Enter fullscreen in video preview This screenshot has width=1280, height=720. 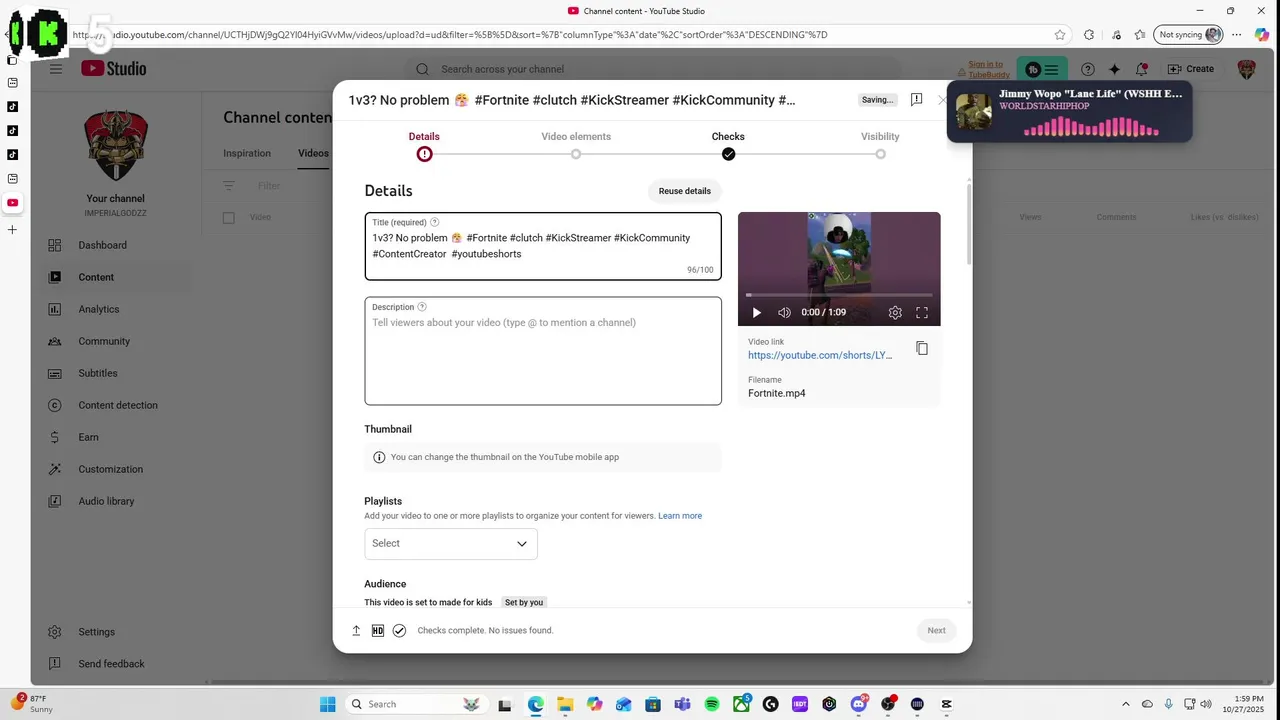point(922,312)
